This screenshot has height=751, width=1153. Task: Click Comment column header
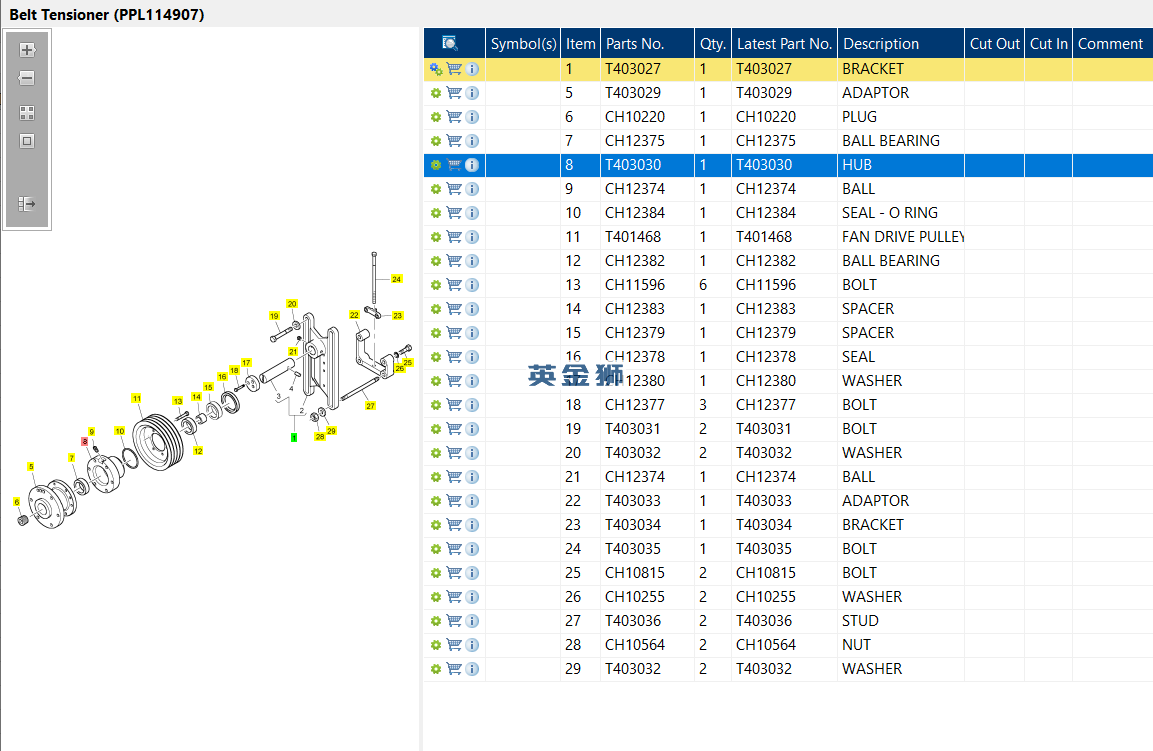pyautogui.click(x=1112, y=43)
